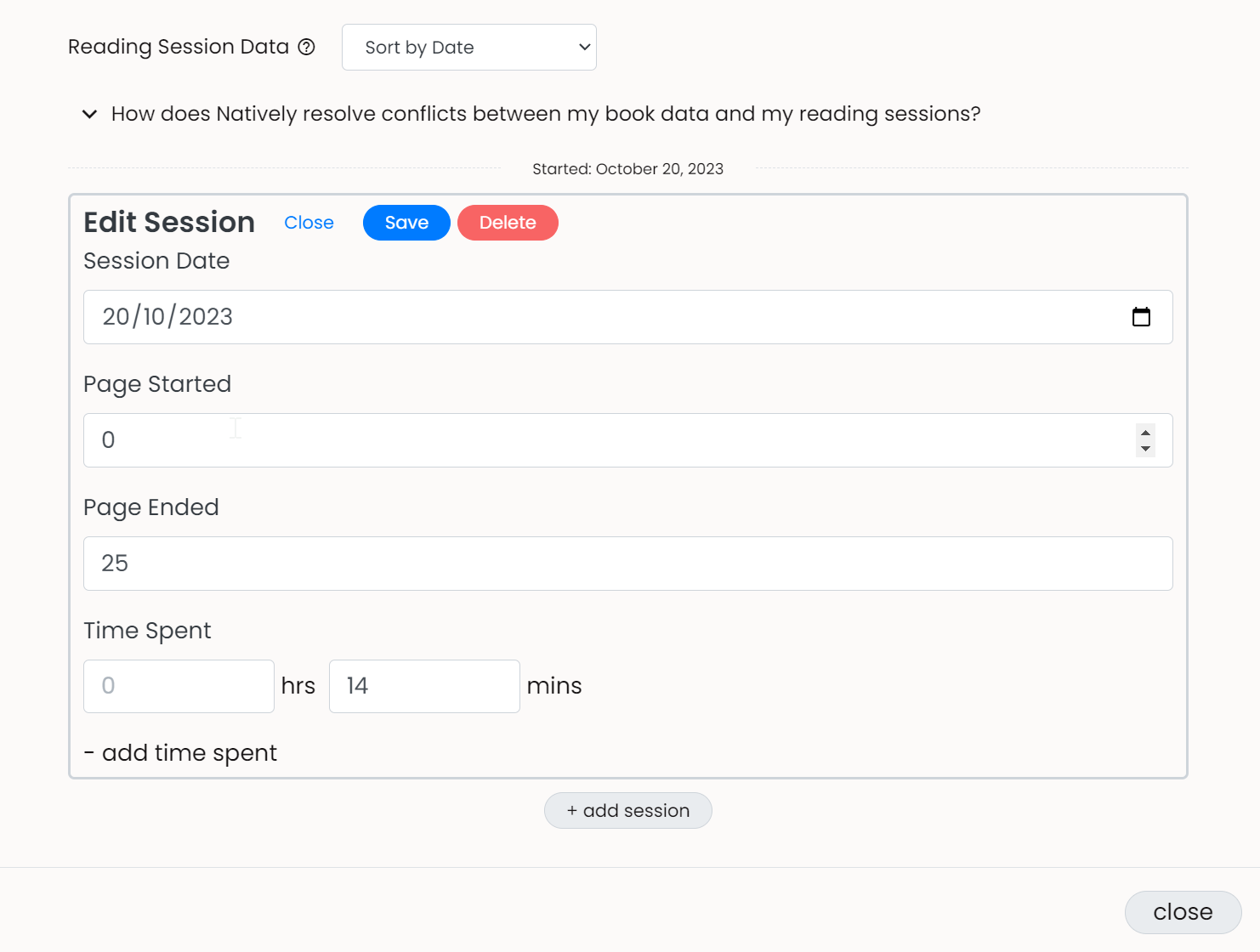Focus the Session Date field

(595, 317)
